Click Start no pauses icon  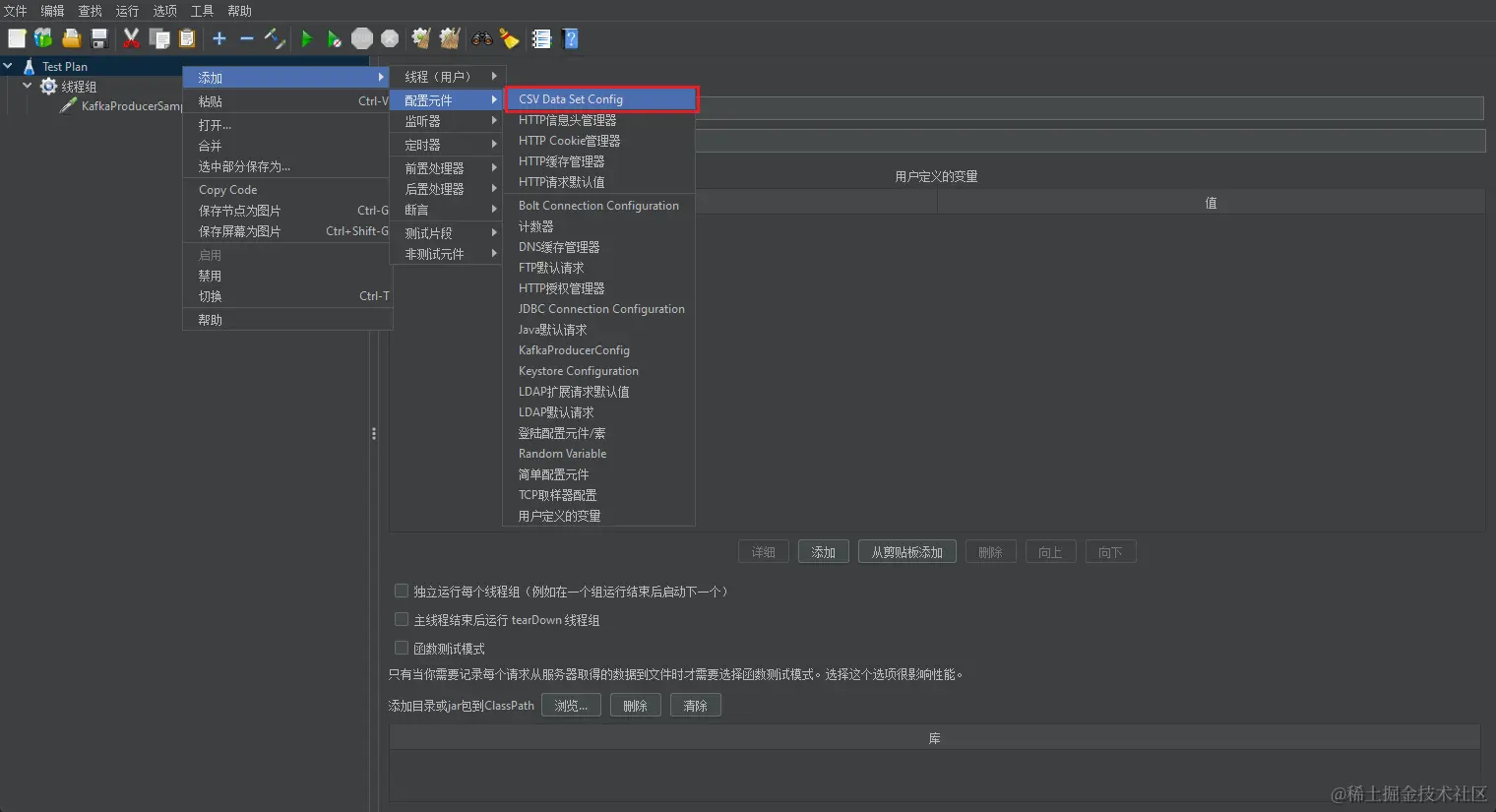tap(335, 38)
